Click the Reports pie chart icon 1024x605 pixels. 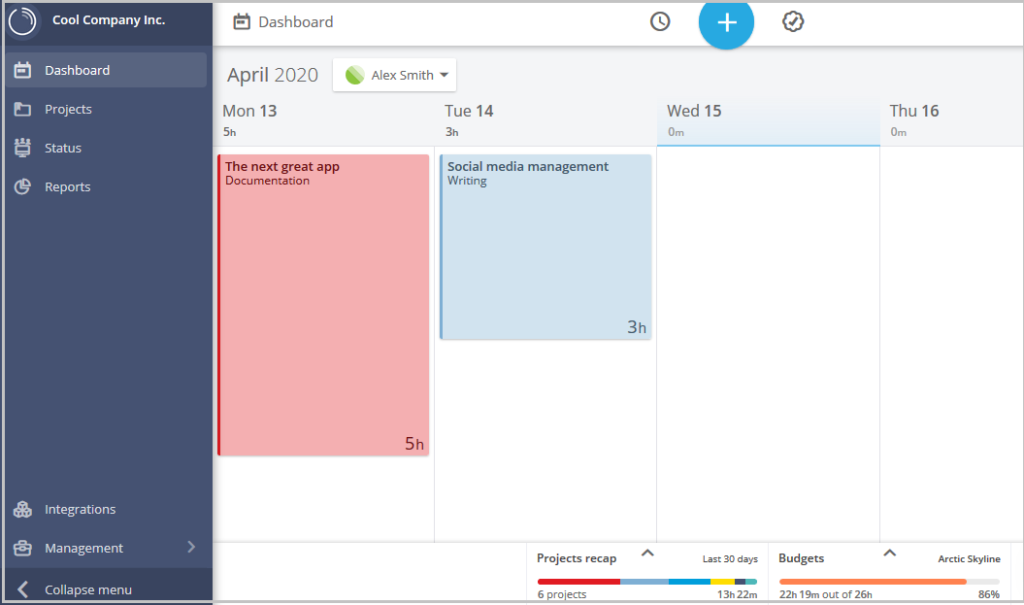pos(23,187)
